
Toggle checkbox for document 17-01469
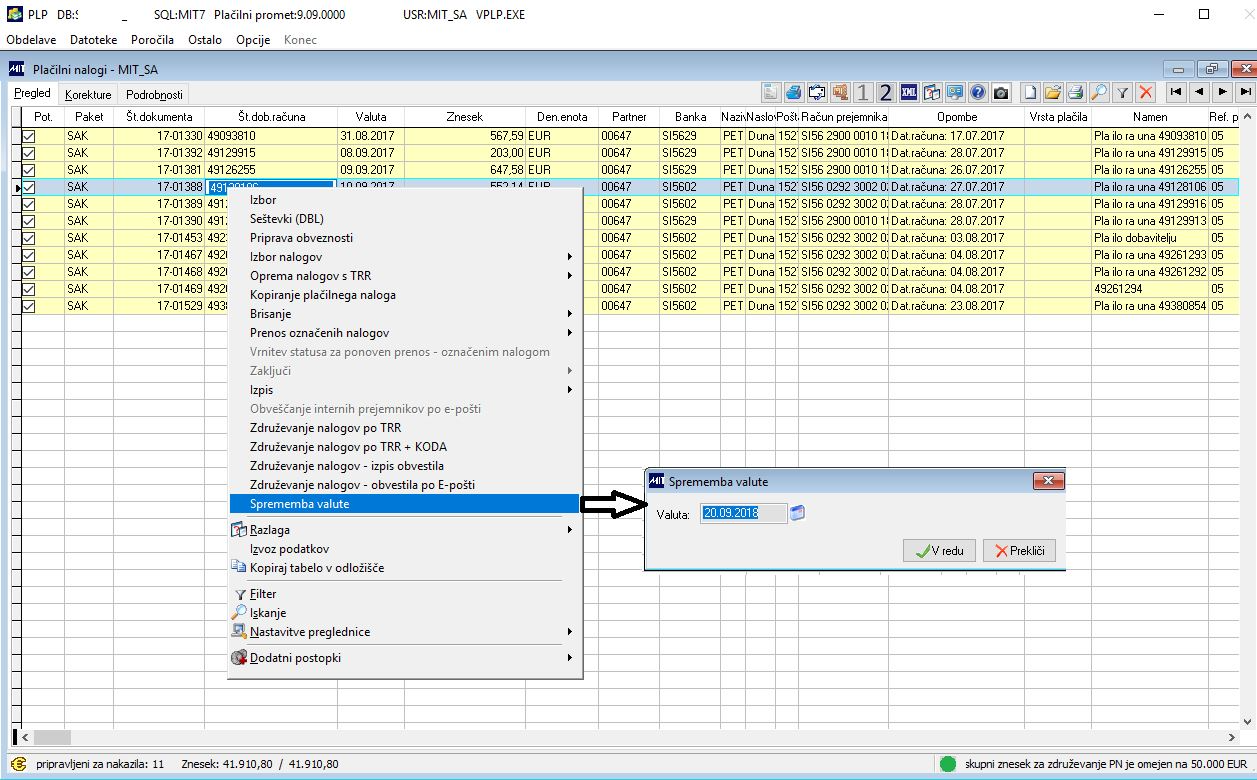click(28, 289)
